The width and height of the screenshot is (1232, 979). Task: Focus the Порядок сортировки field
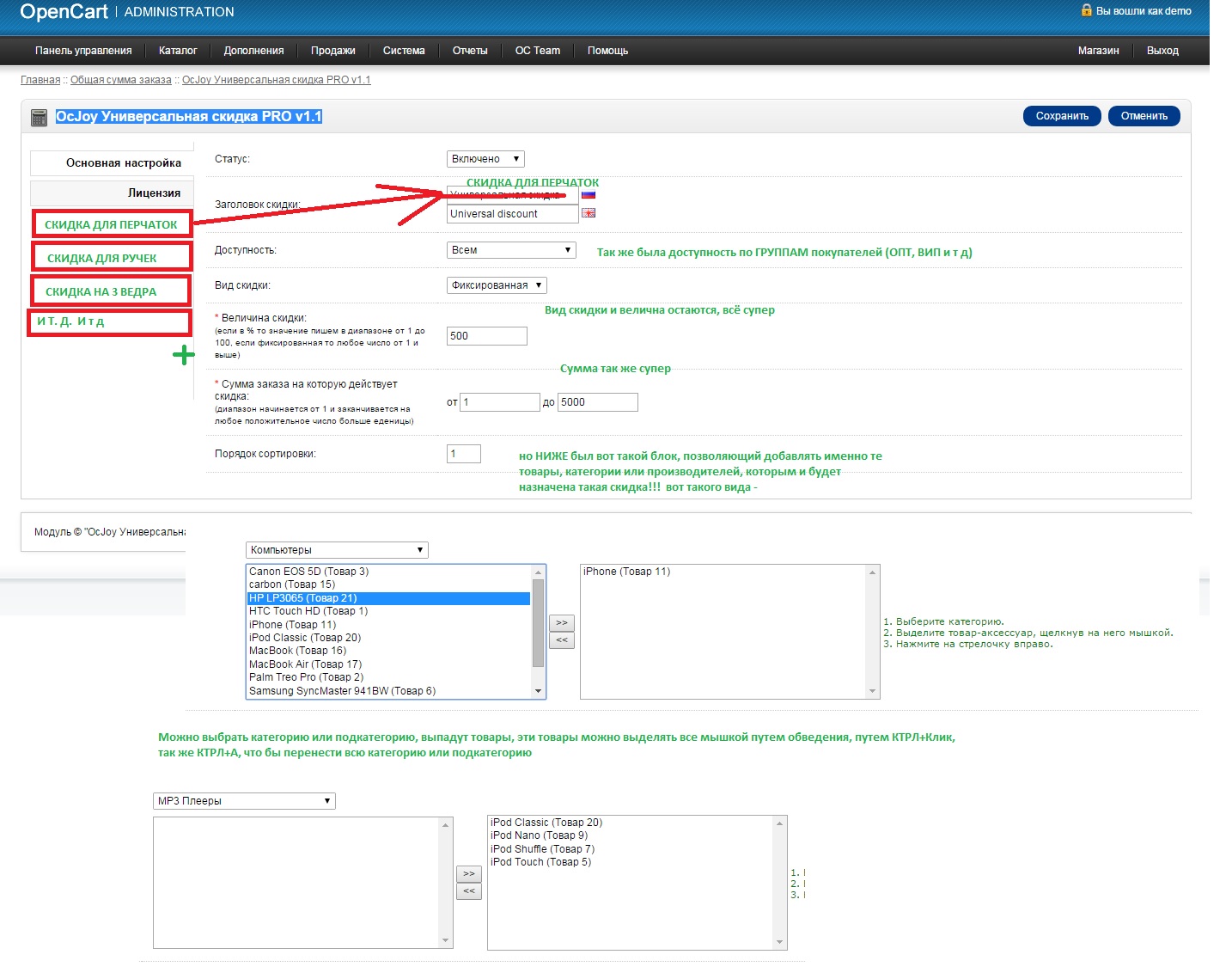point(464,454)
